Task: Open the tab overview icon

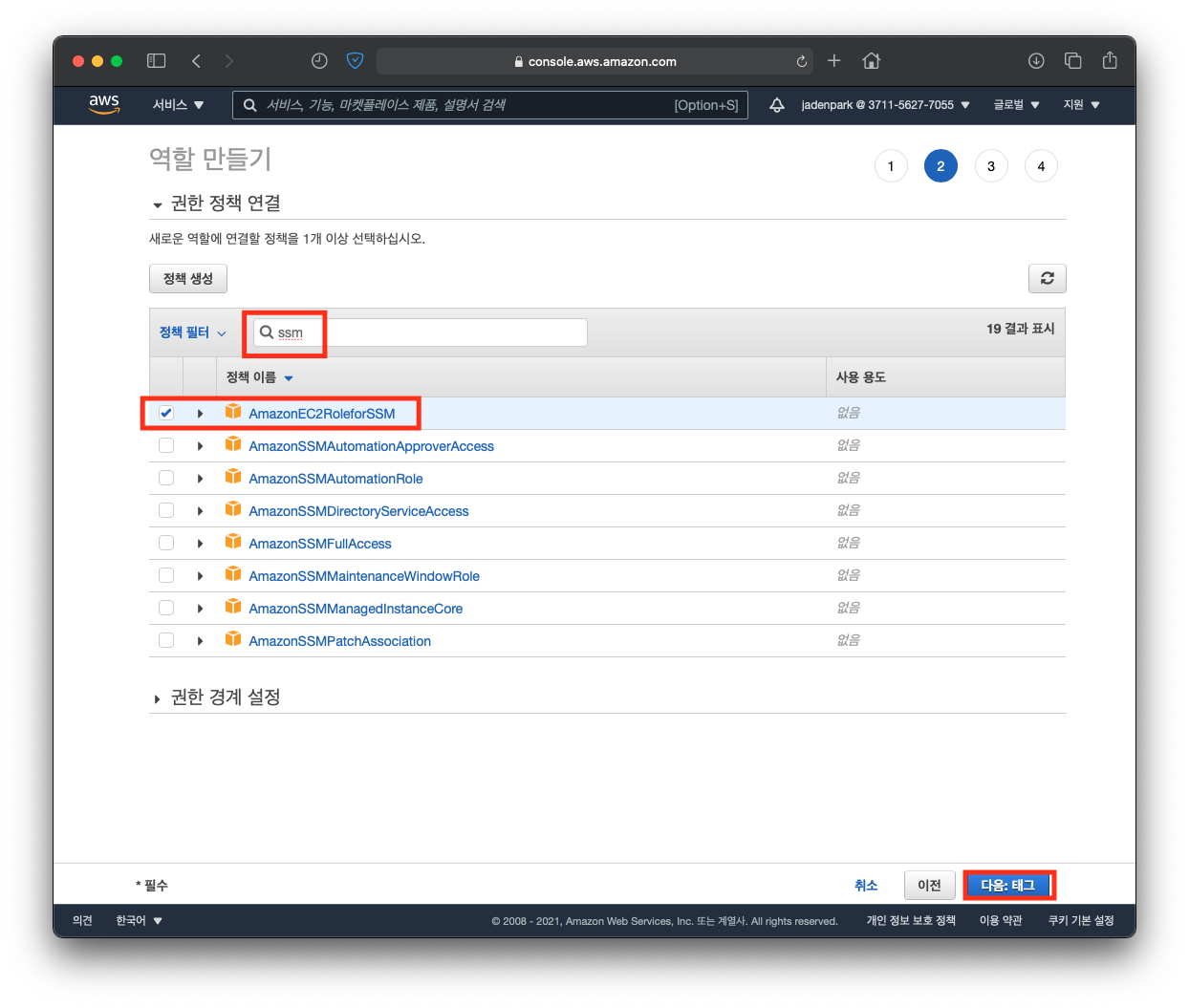Action: click(x=1073, y=61)
